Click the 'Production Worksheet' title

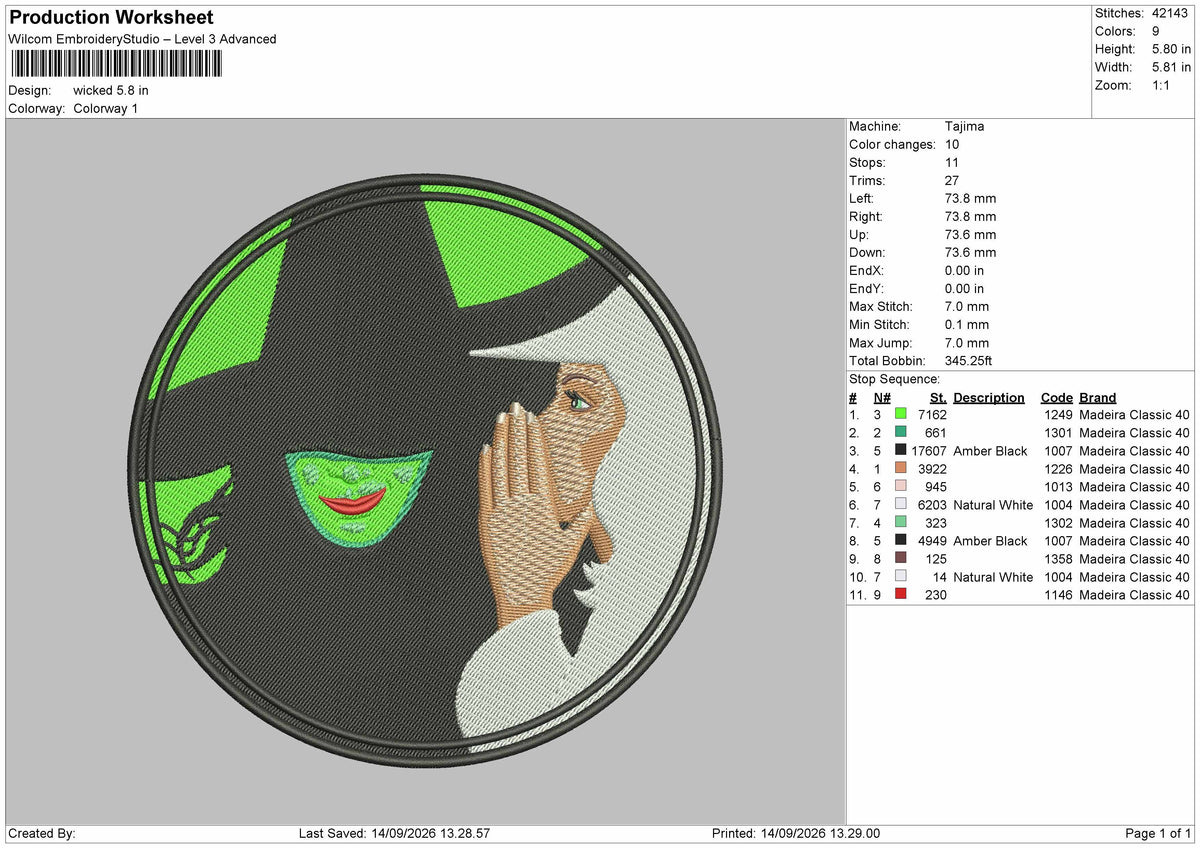[111, 18]
